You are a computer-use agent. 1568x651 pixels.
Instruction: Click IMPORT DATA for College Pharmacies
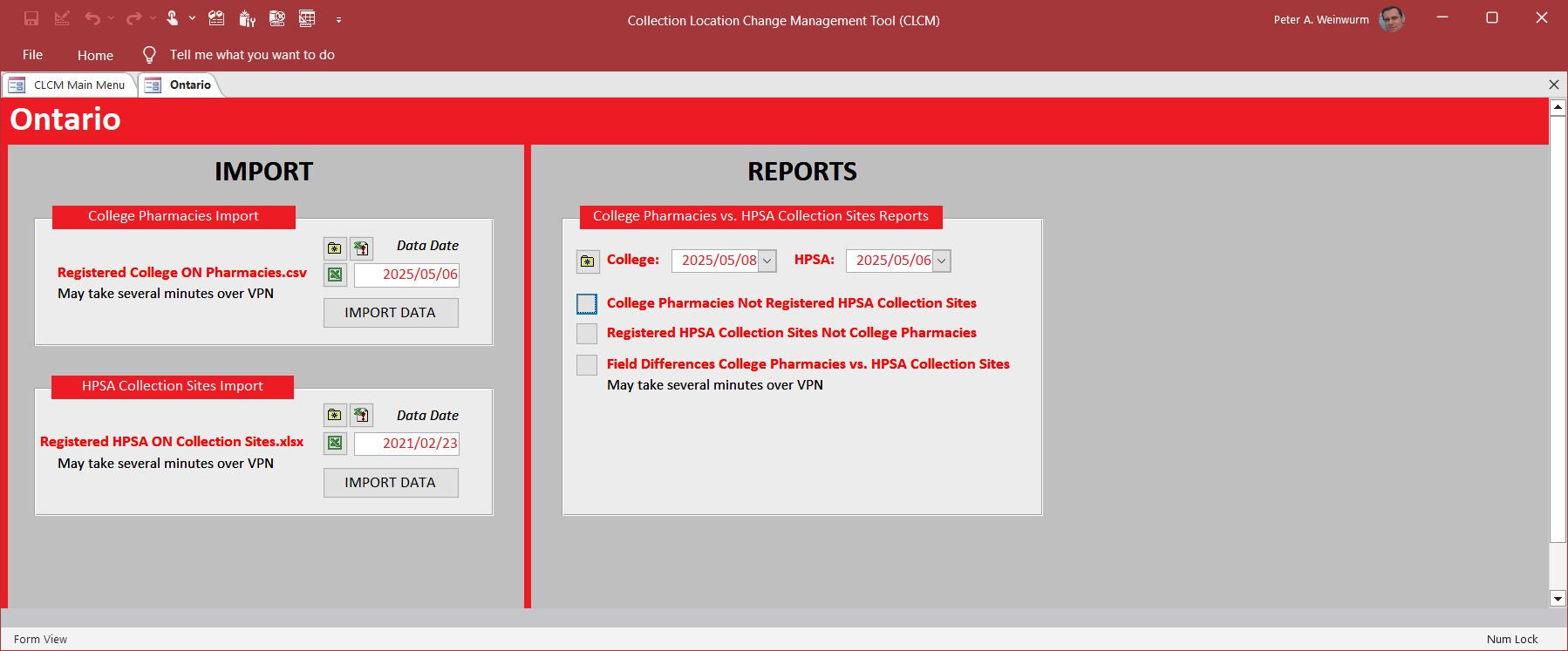(391, 313)
